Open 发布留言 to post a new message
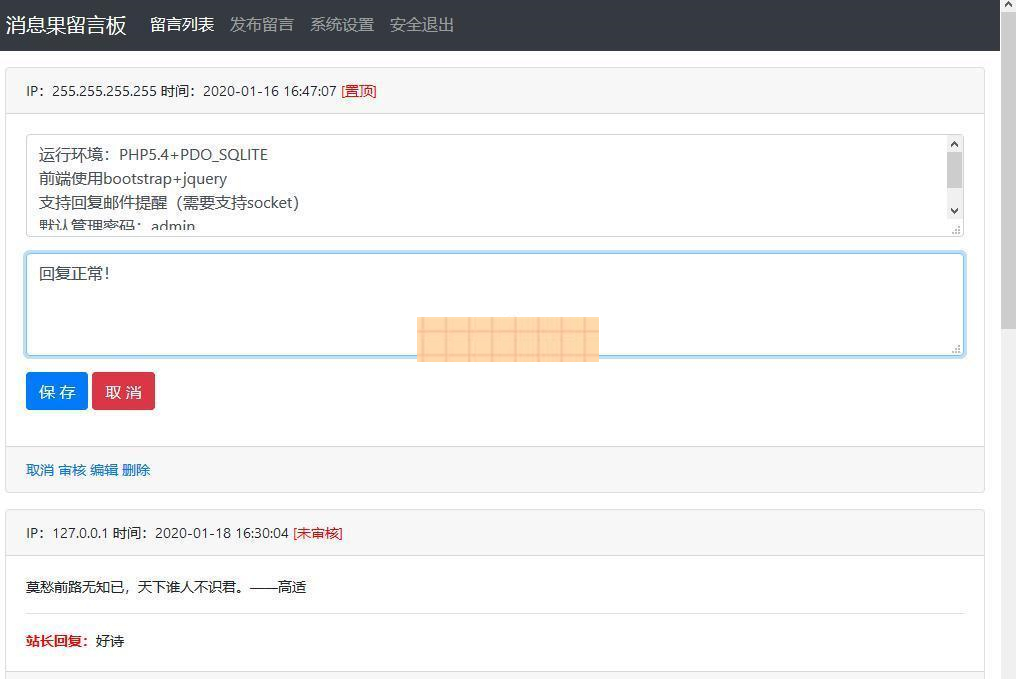Viewport: 1016px width, 679px height. [261, 25]
